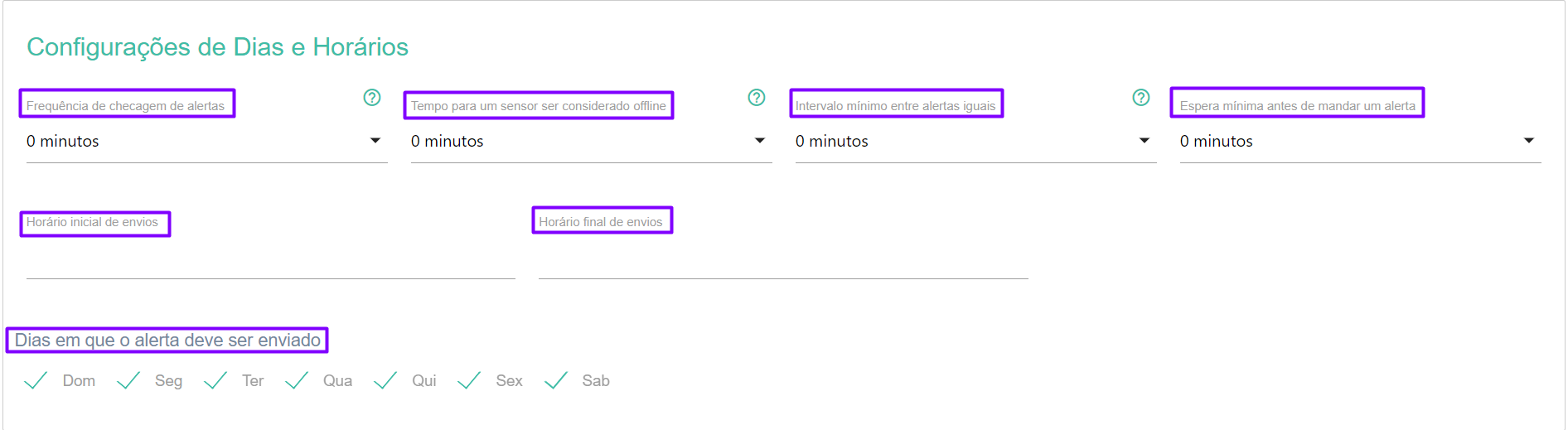Click the 'Horário final de envios' input field
The height and width of the screenshot is (430, 1568).
pyautogui.click(x=782, y=262)
